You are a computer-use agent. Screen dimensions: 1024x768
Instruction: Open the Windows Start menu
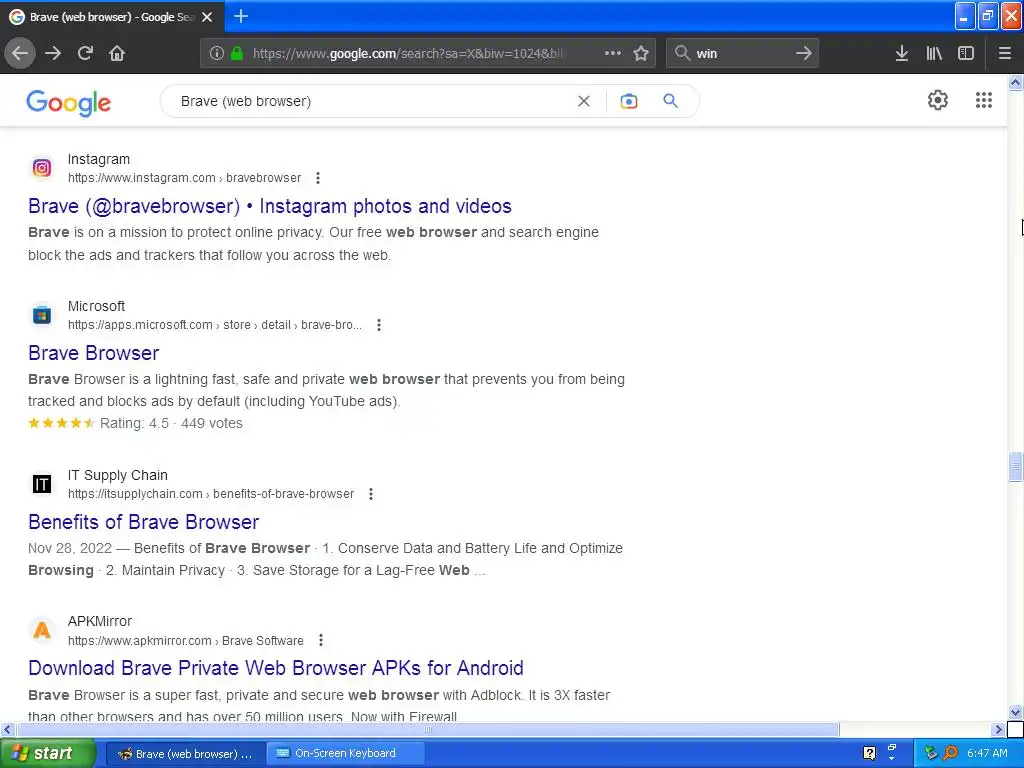(x=48, y=753)
